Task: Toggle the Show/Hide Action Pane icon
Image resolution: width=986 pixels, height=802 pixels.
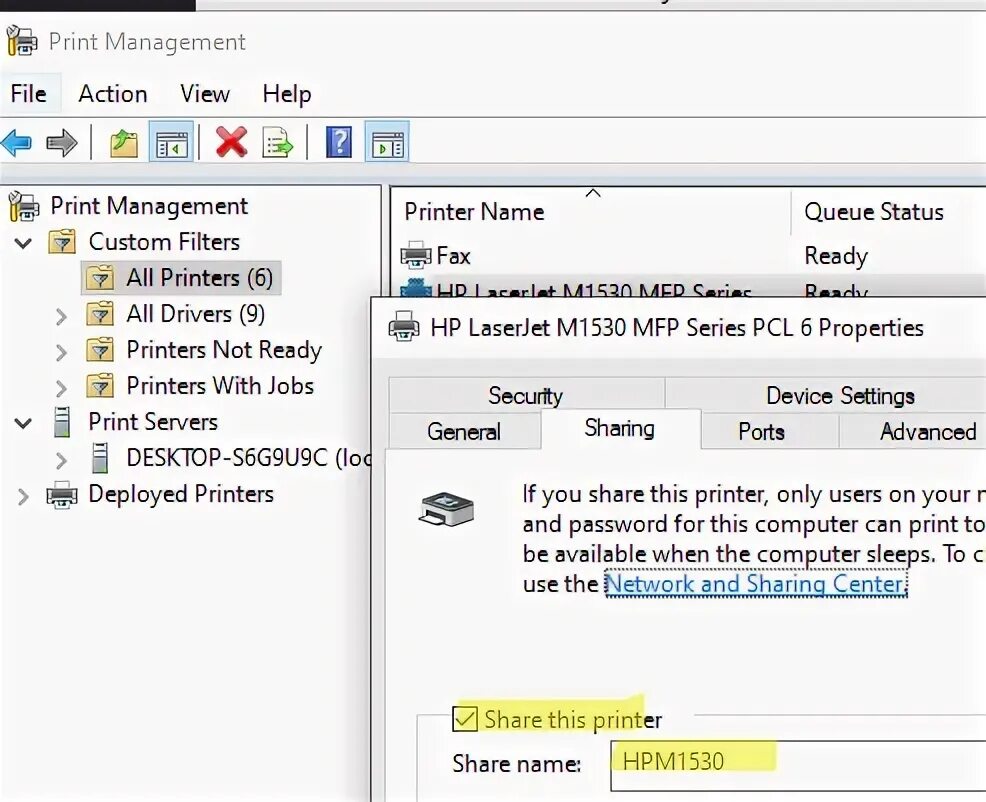Action: click(387, 143)
